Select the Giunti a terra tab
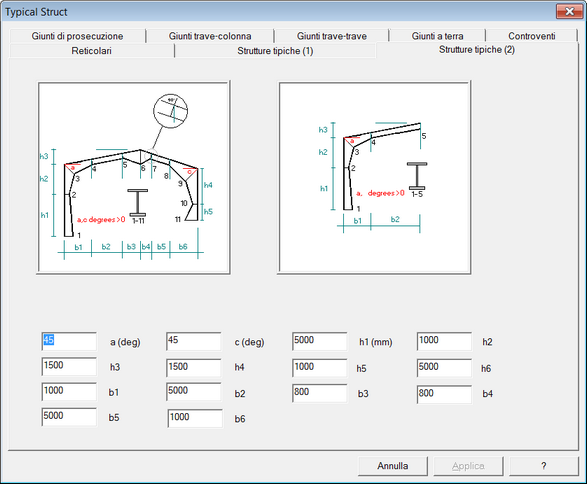587x484 pixels. click(437, 36)
